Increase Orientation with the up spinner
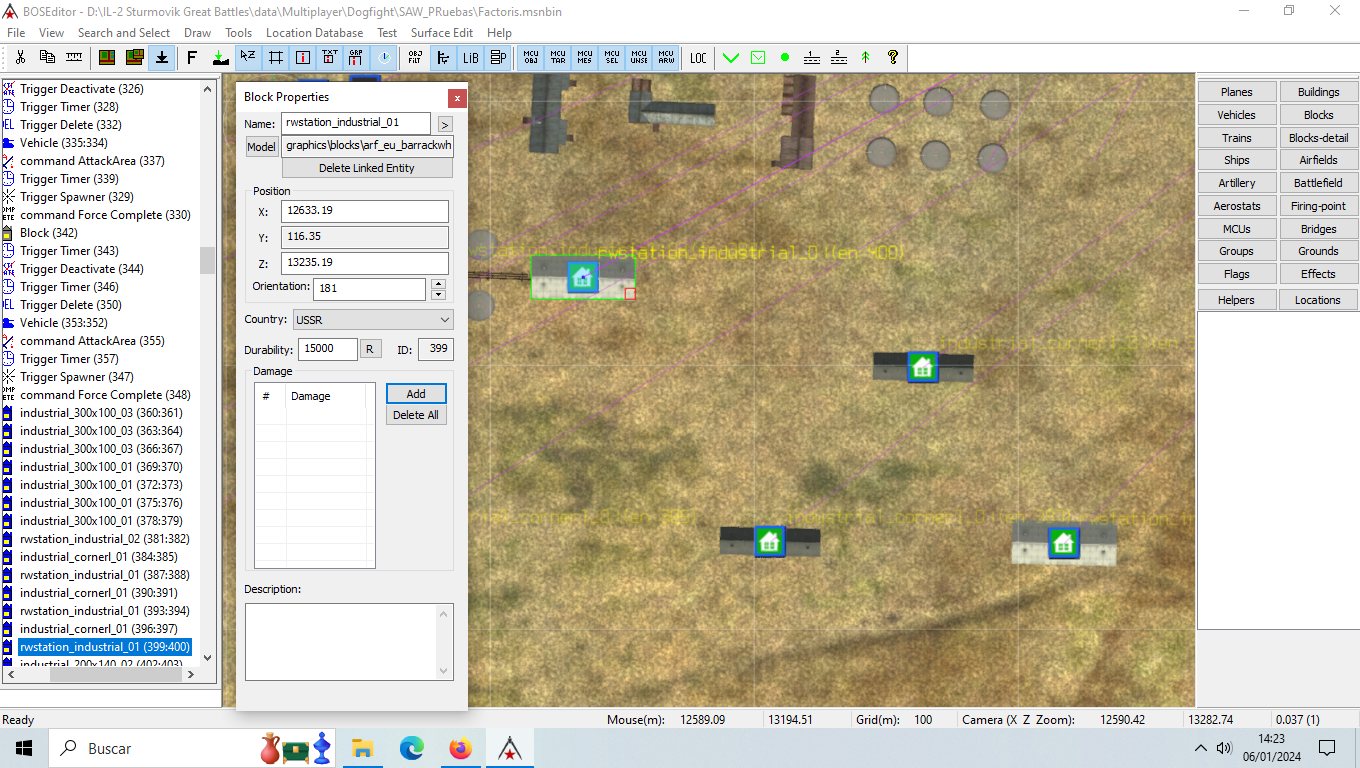The width and height of the screenshot is (1360, 768). (x=438, y=284)
